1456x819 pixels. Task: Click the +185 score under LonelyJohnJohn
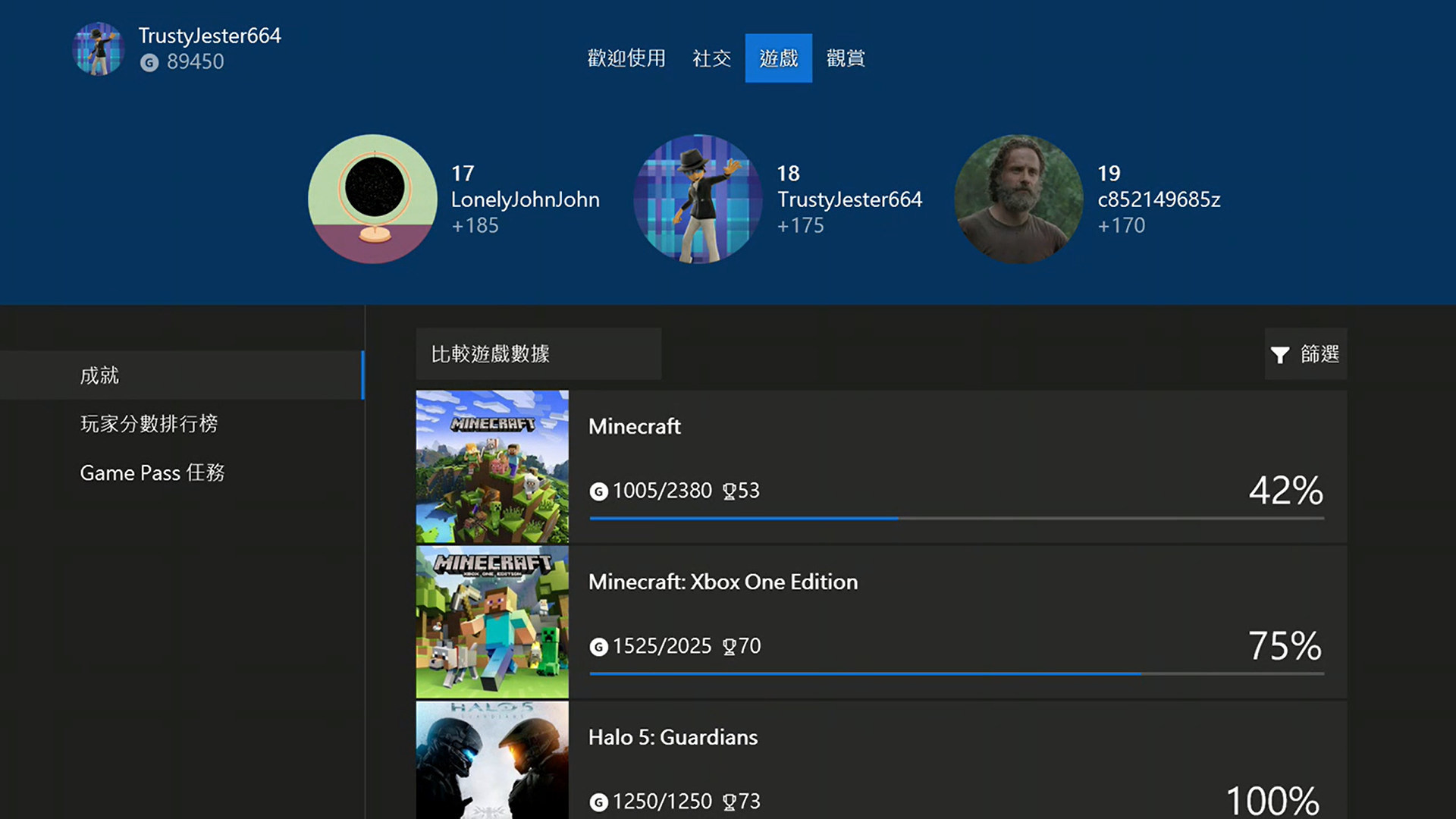475,225
